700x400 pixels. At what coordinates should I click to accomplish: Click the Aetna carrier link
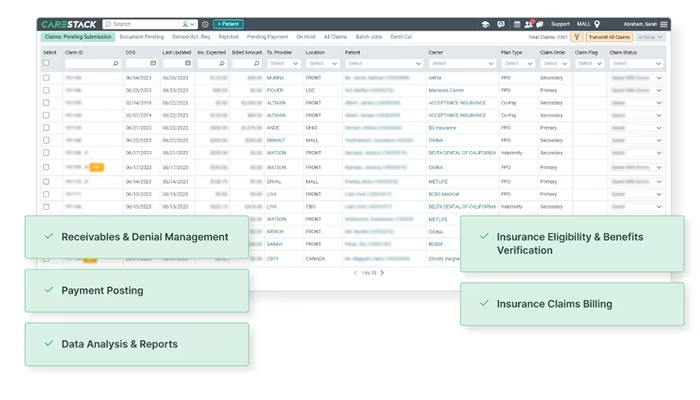(x=435, y=78)
